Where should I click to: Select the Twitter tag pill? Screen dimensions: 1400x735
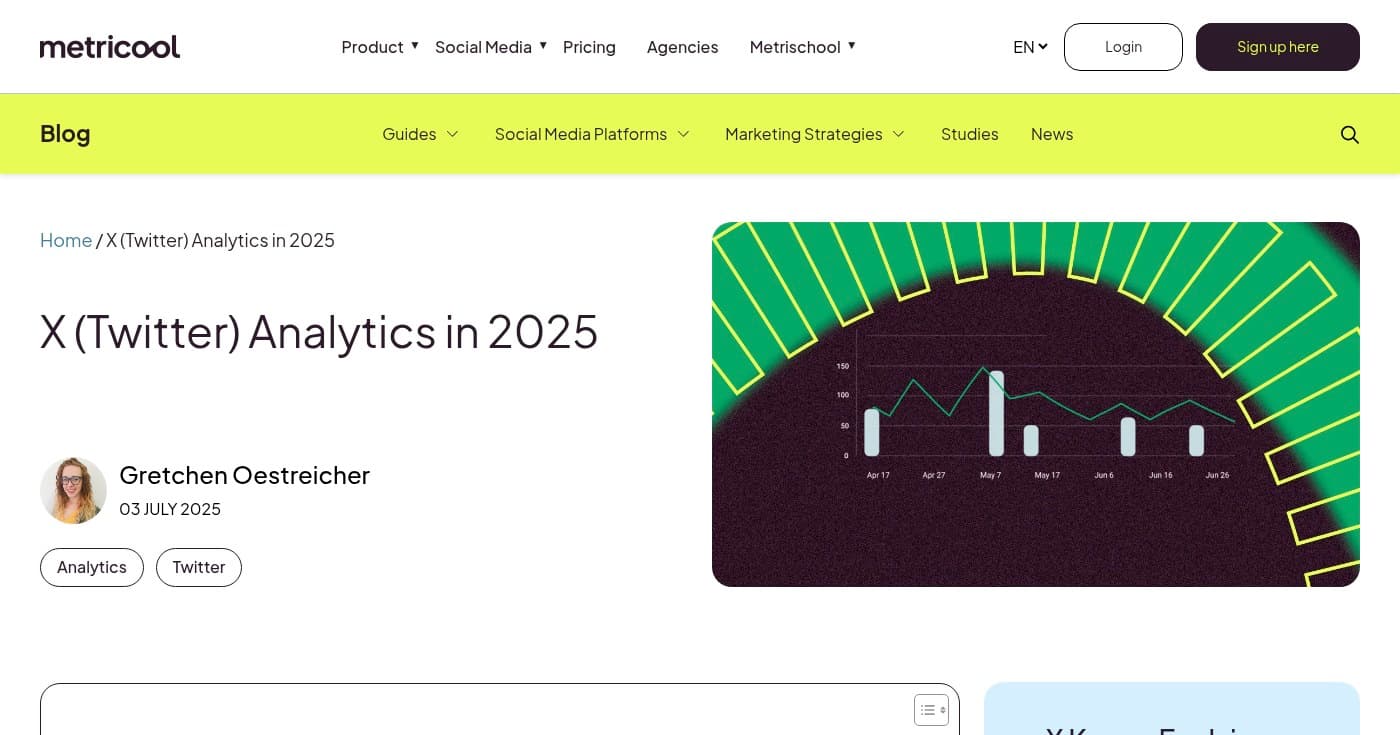coord(198,567)
